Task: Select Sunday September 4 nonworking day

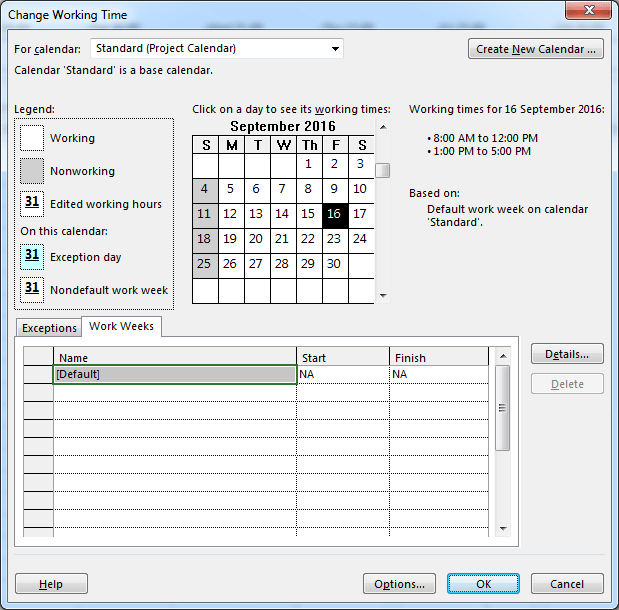Action: (205, 189)
